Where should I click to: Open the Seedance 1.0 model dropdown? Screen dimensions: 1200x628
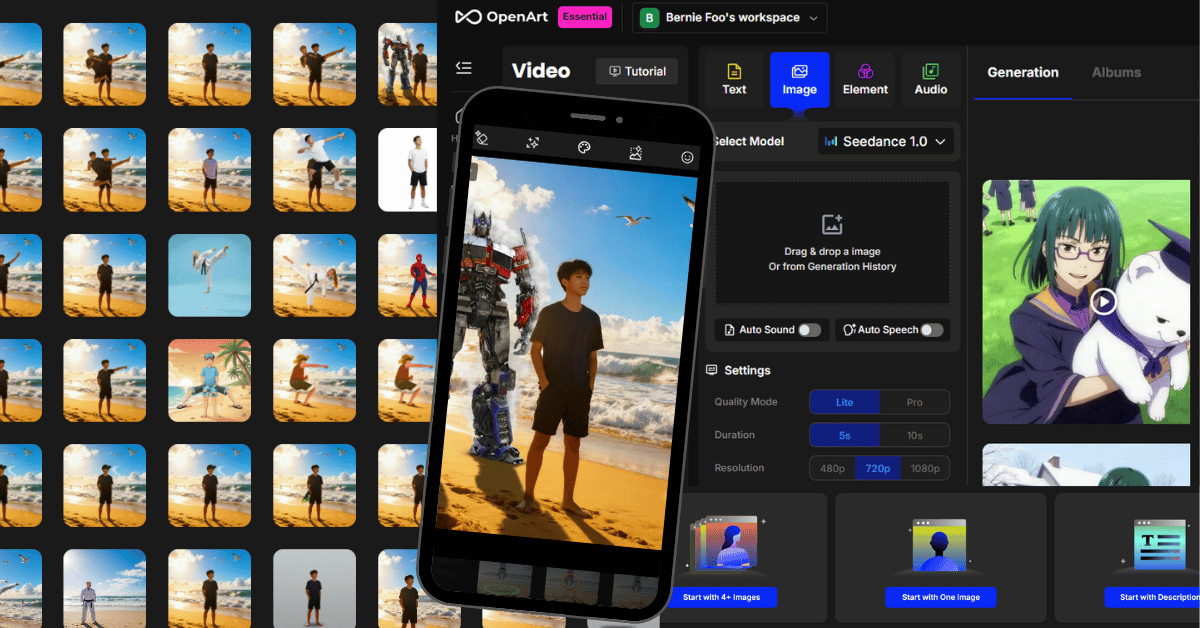click(885, 142)
